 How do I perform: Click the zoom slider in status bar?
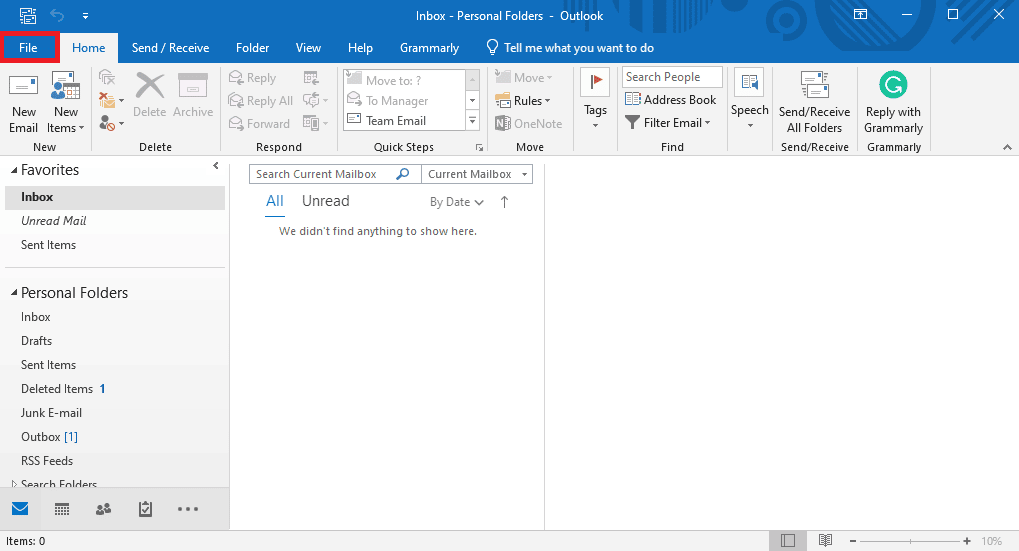[910, 541]
